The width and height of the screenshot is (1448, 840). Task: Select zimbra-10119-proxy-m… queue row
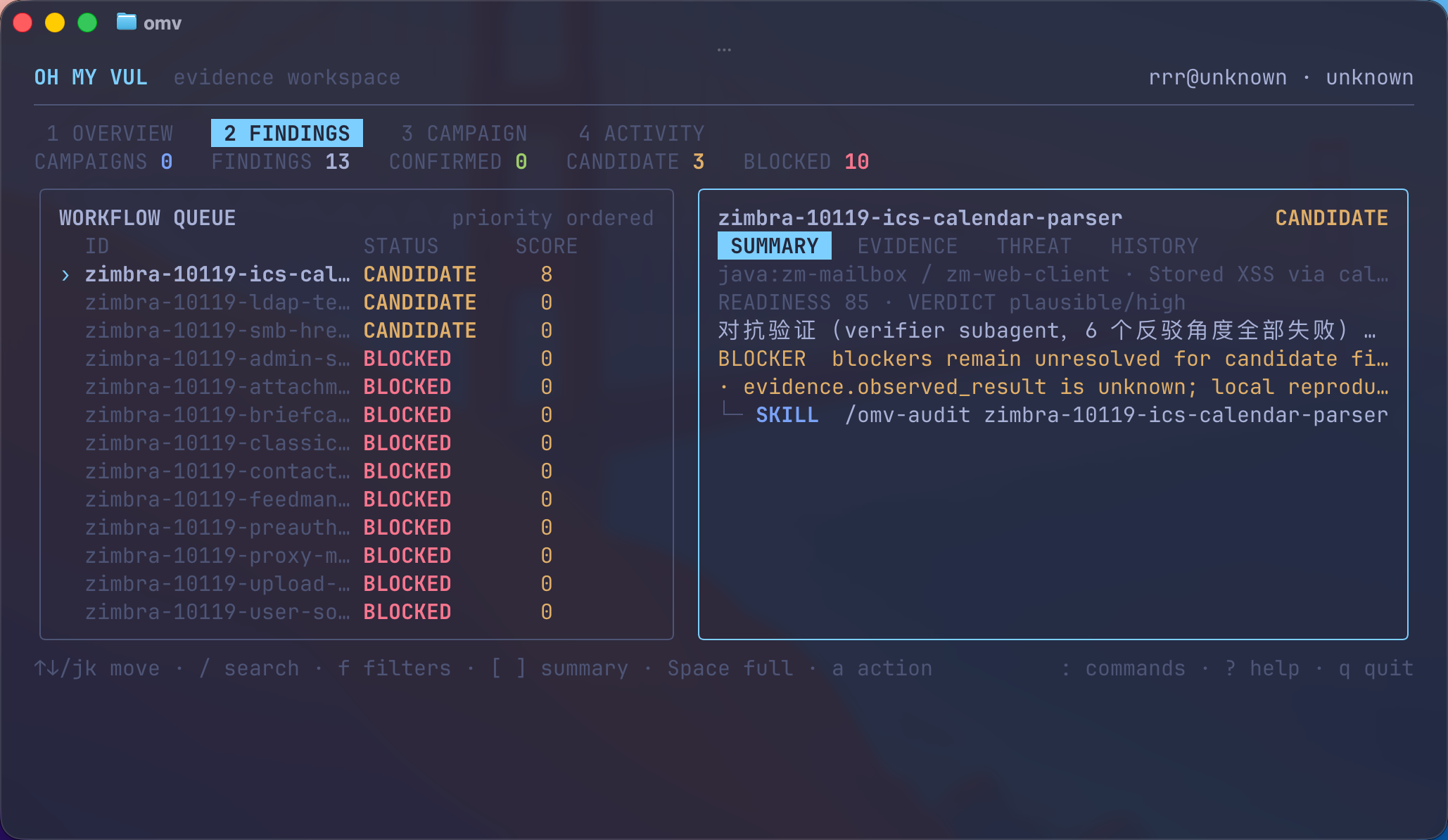pos(357,556)
